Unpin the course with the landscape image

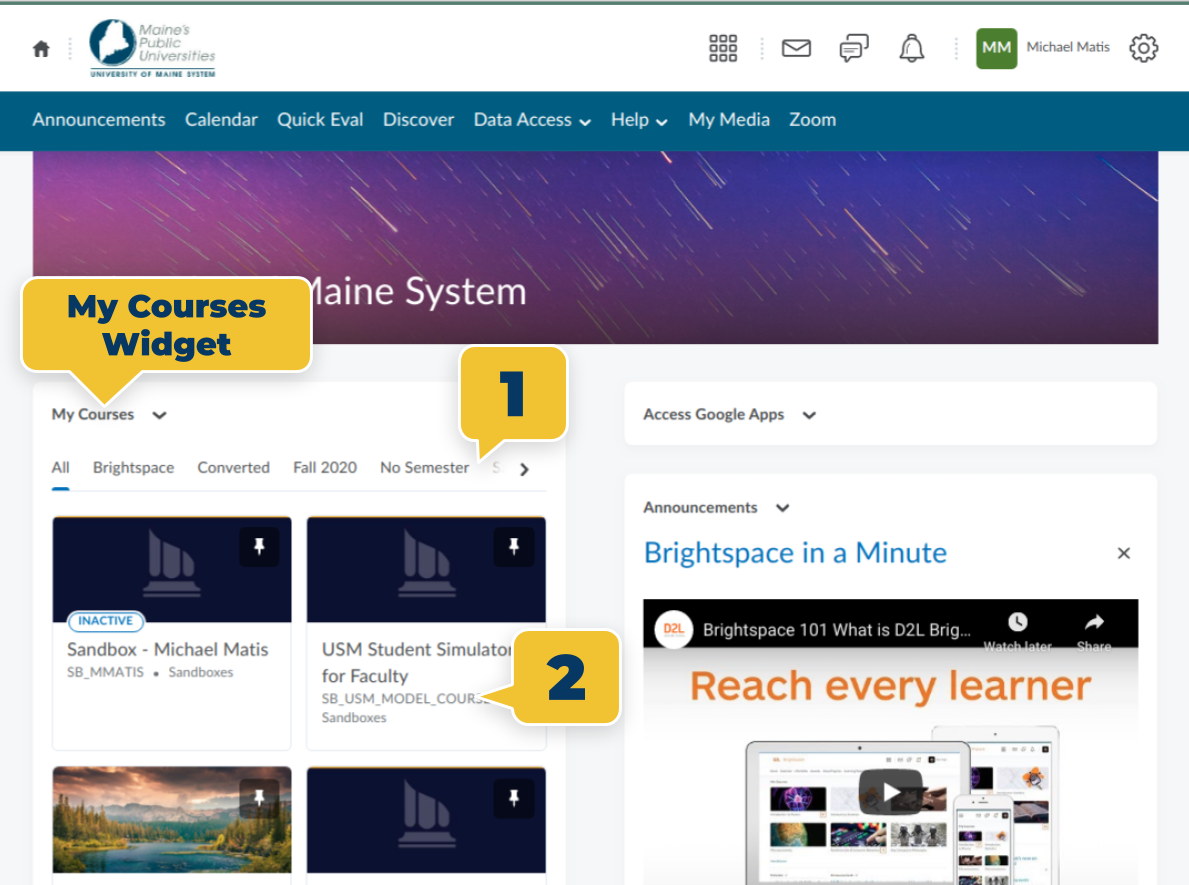259,798
